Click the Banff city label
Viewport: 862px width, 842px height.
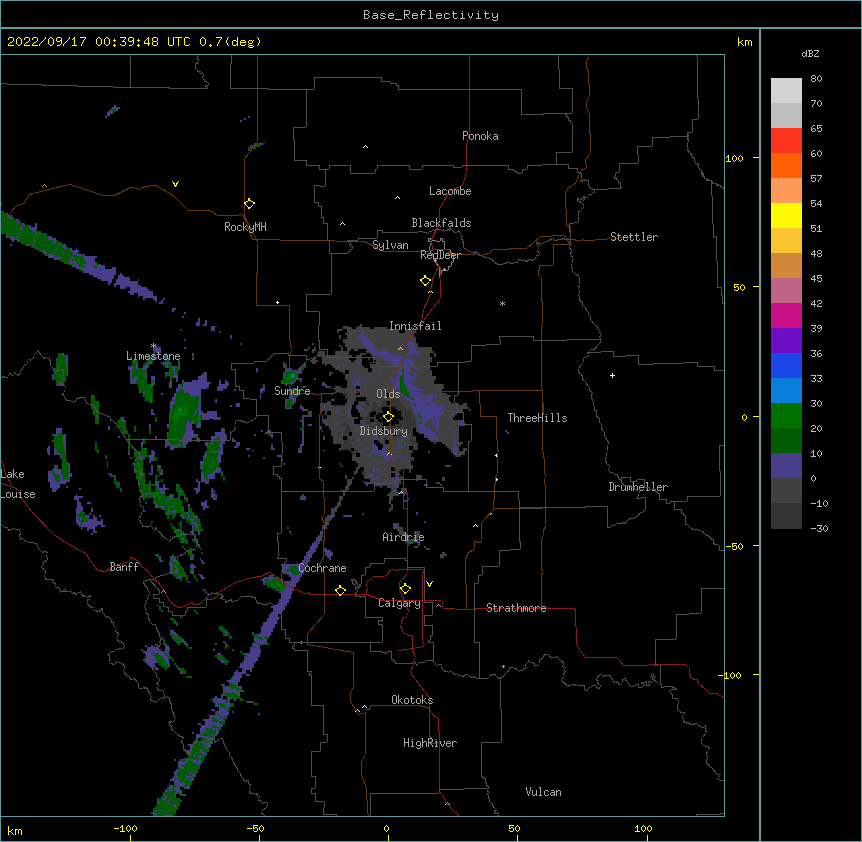point(124,567)
